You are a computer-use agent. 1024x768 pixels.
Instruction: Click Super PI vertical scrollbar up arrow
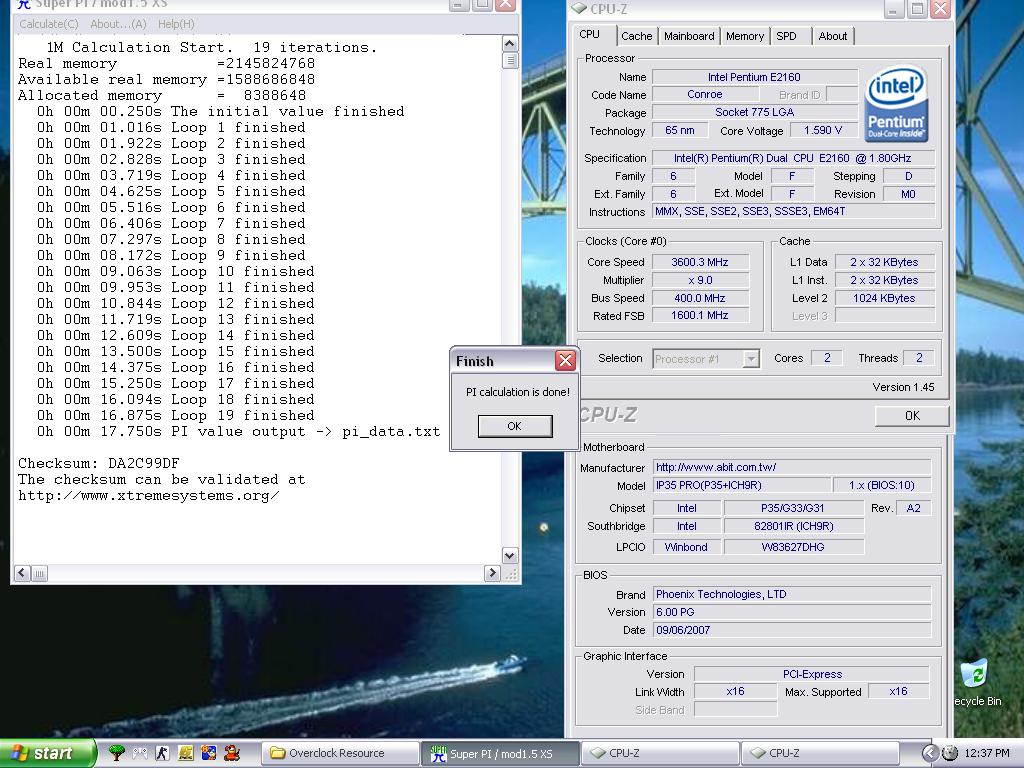point(510,44)
